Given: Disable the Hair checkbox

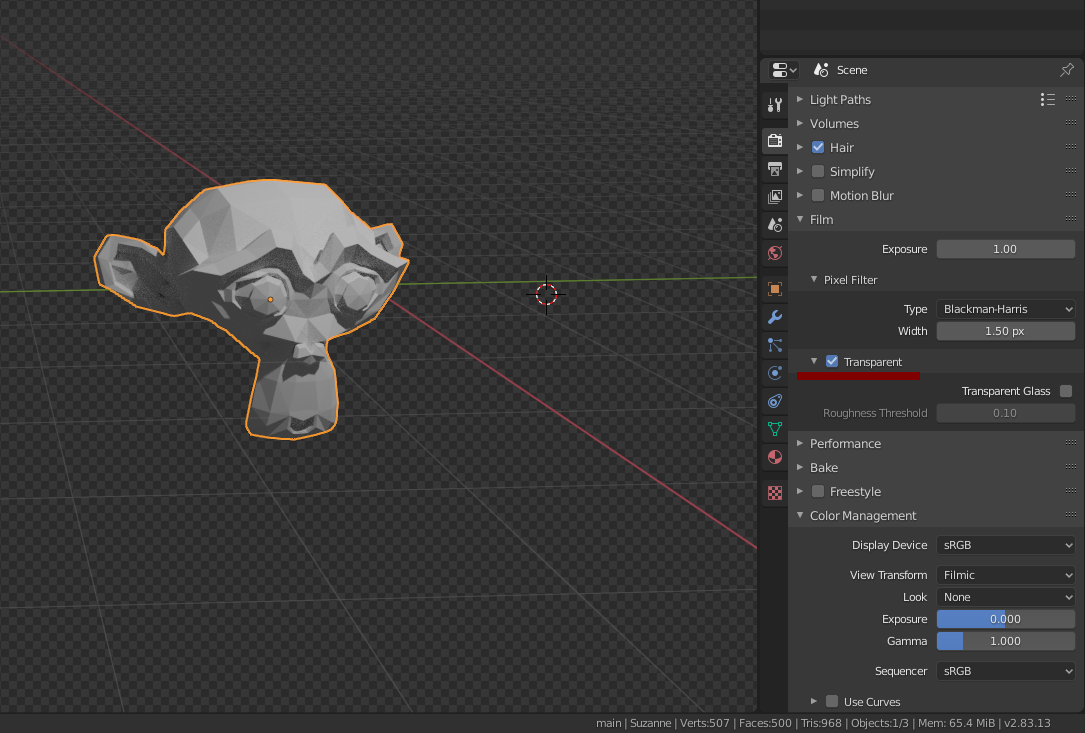Looking at the screenshot, I should (x=818, y=147).
